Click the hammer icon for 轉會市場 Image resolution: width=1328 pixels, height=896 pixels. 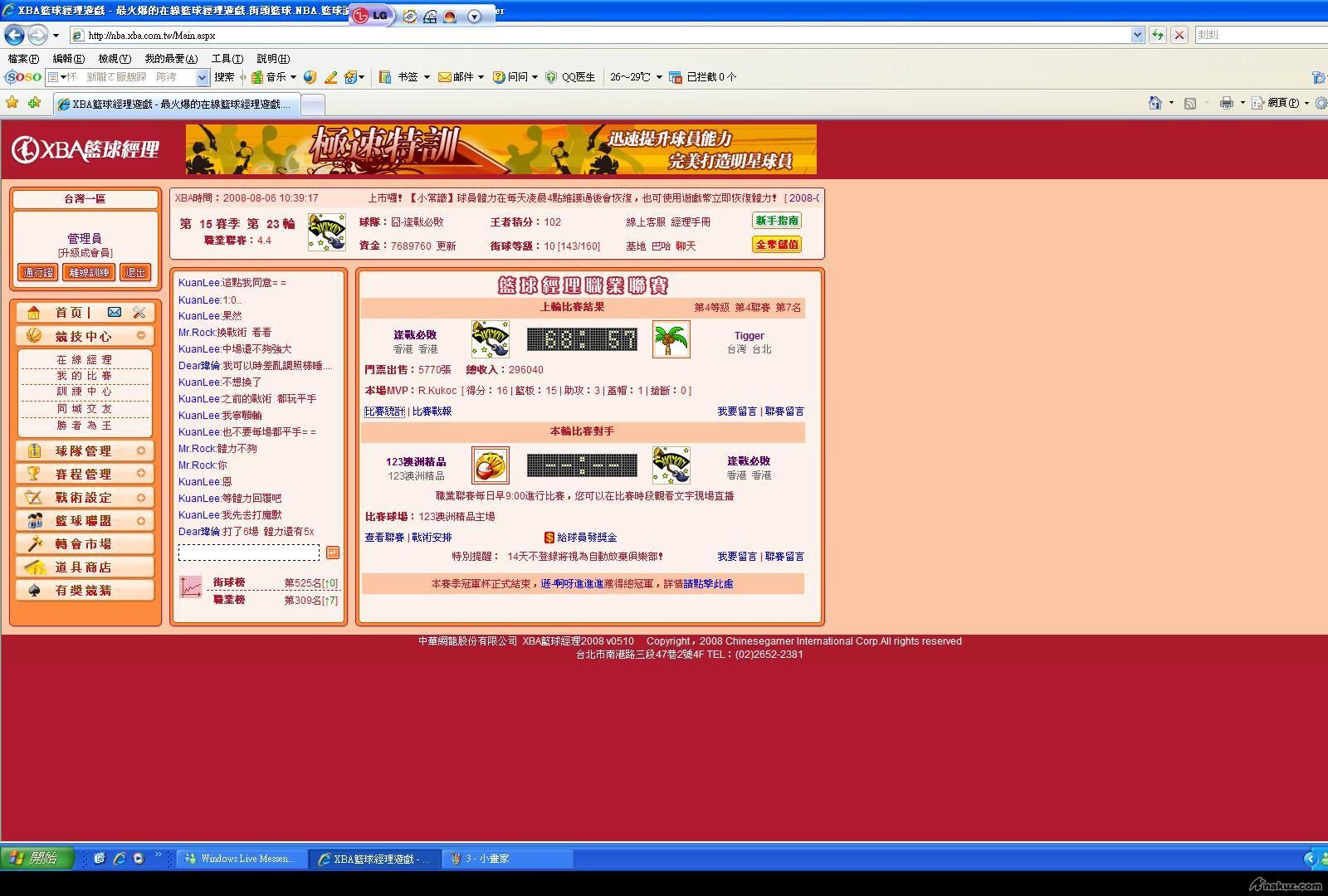[33, 543]
